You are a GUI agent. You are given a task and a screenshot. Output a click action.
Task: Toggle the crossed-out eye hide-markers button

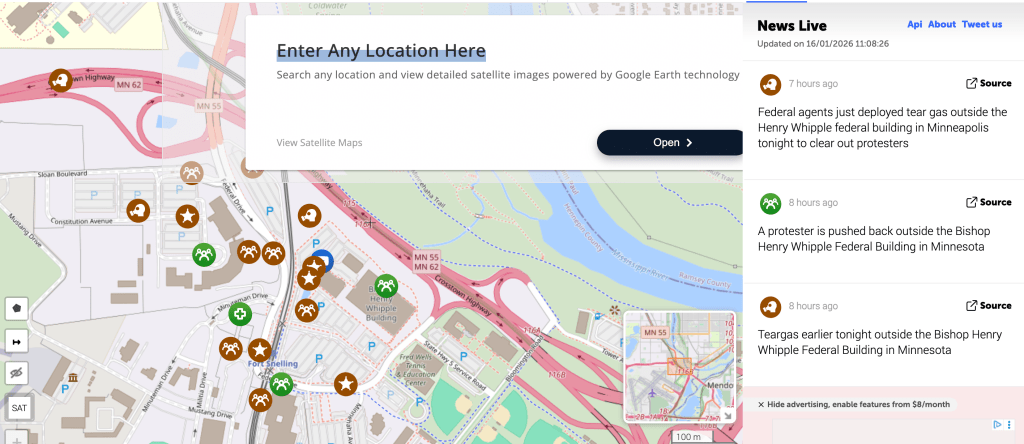coord(17,373)
